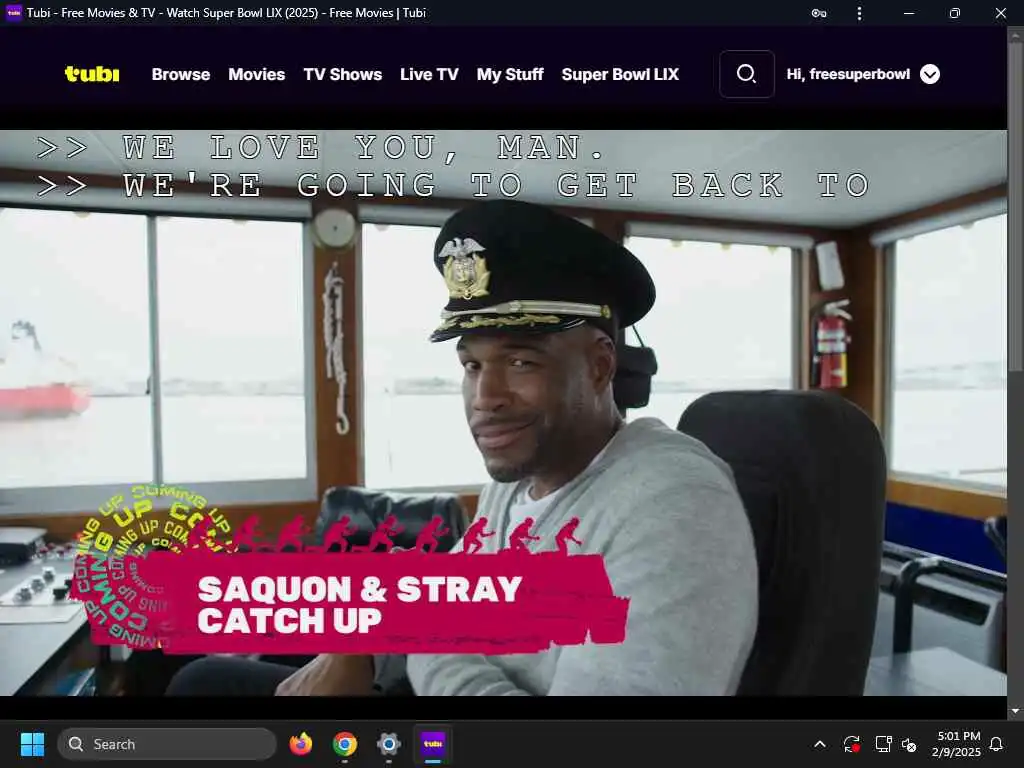The width and height of the screenshot is (1024, 768).
Task: Click the muted volume tray icon
Action: pyautogui.click(x=908, y=744)
